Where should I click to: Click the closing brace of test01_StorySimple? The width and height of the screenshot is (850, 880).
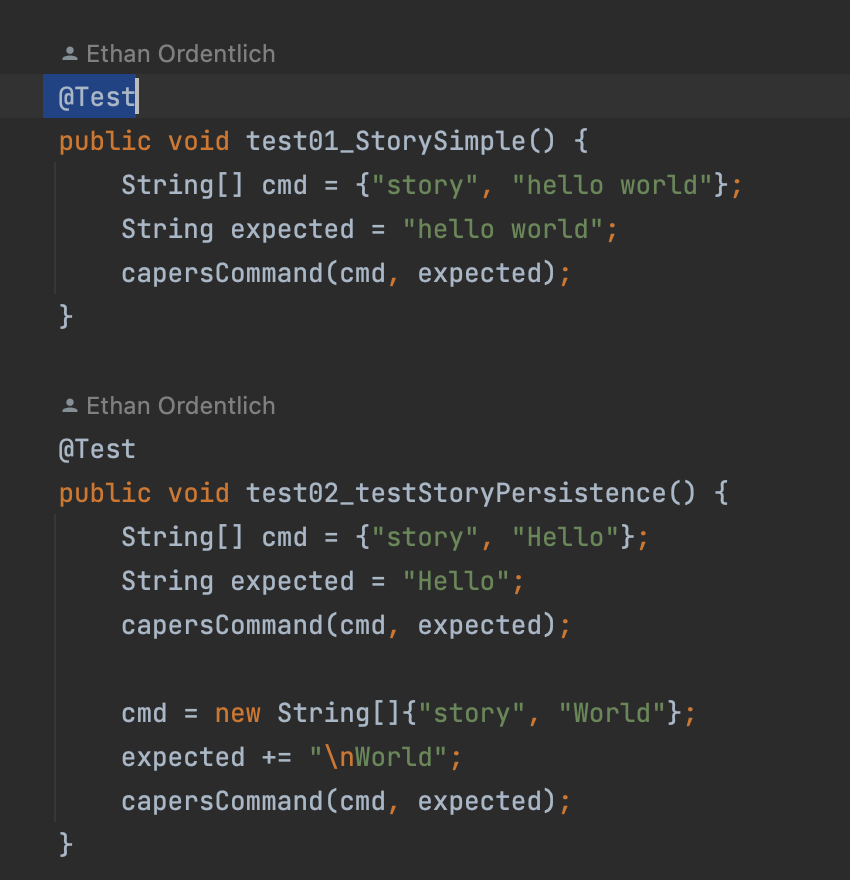pyautogui.click(x=66, y=317)
